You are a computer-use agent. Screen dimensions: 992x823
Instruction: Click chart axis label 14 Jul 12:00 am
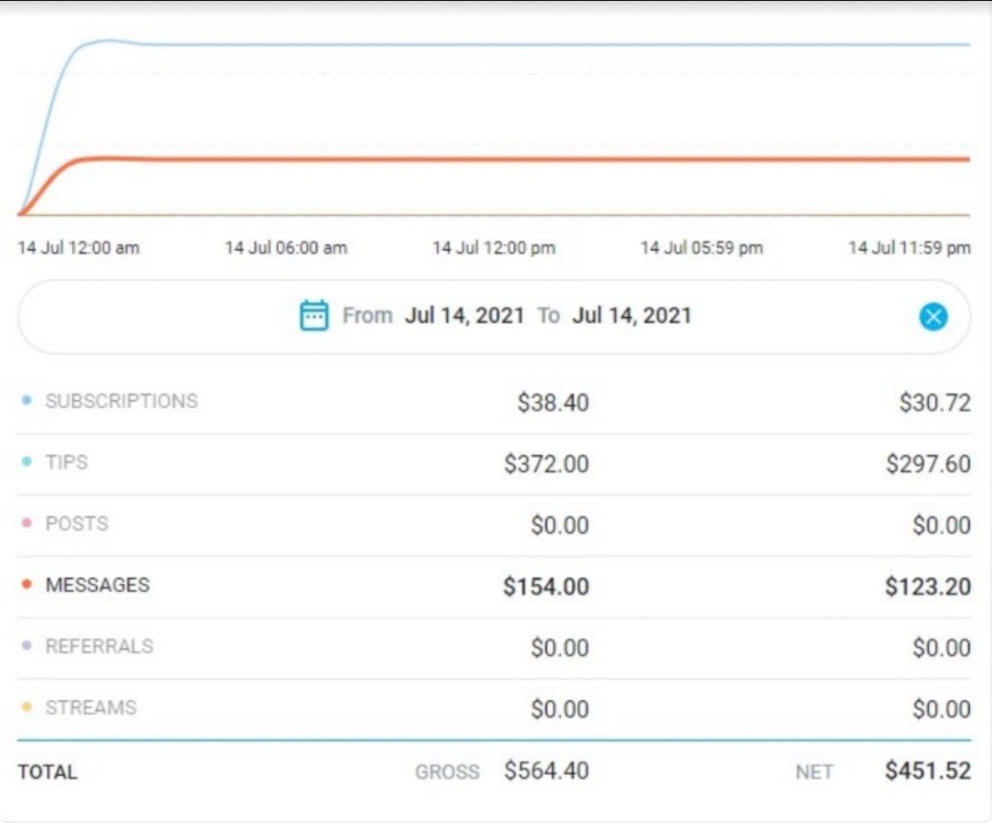pos(78,247)
